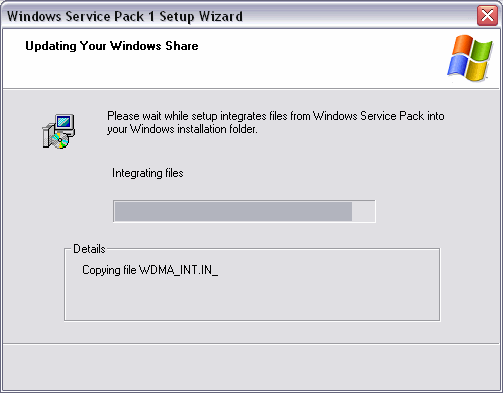
Task: Click the CD disc in setup icon
Action: (x=60, y=141)
